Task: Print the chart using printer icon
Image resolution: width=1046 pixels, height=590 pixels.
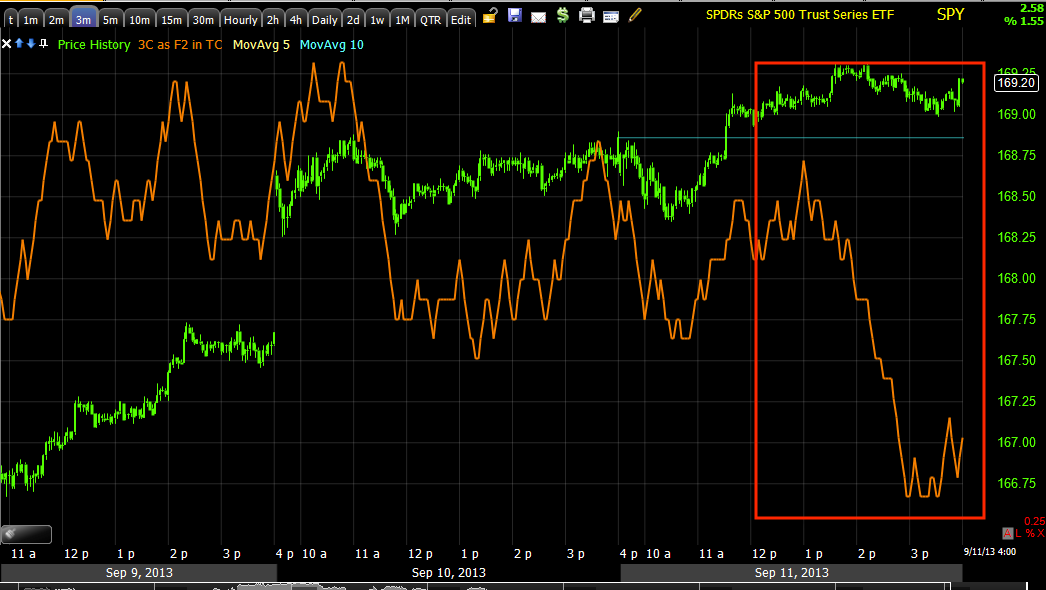Action: click(586, 15)
